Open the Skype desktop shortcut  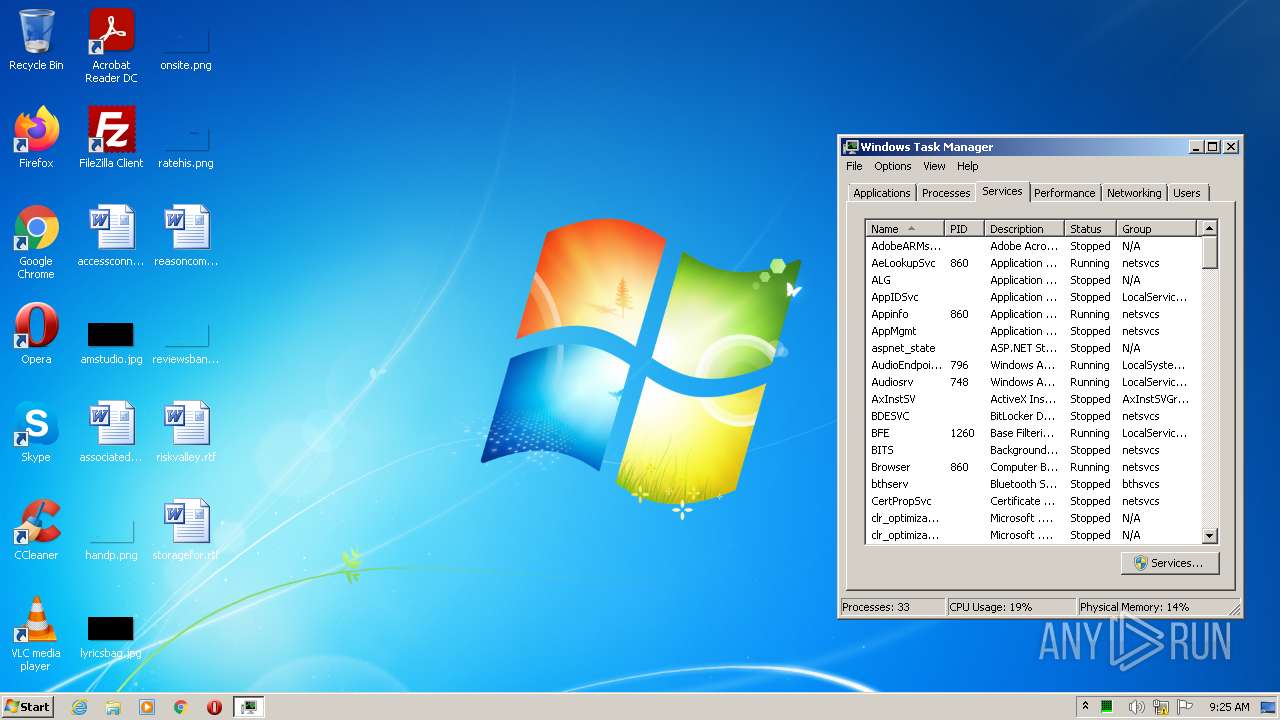[36, 433]
